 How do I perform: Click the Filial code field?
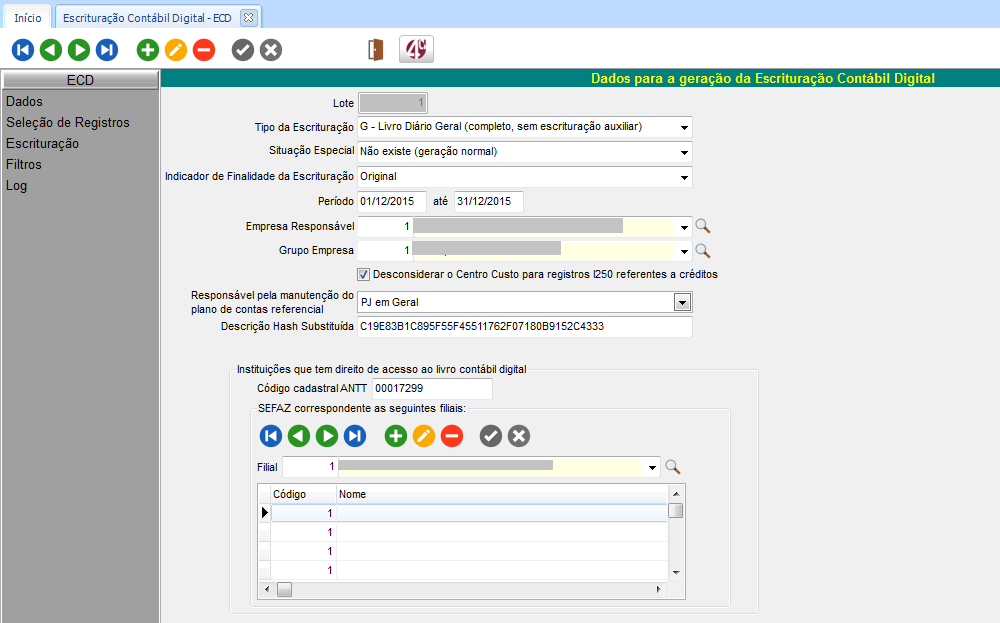pos(310,467)
